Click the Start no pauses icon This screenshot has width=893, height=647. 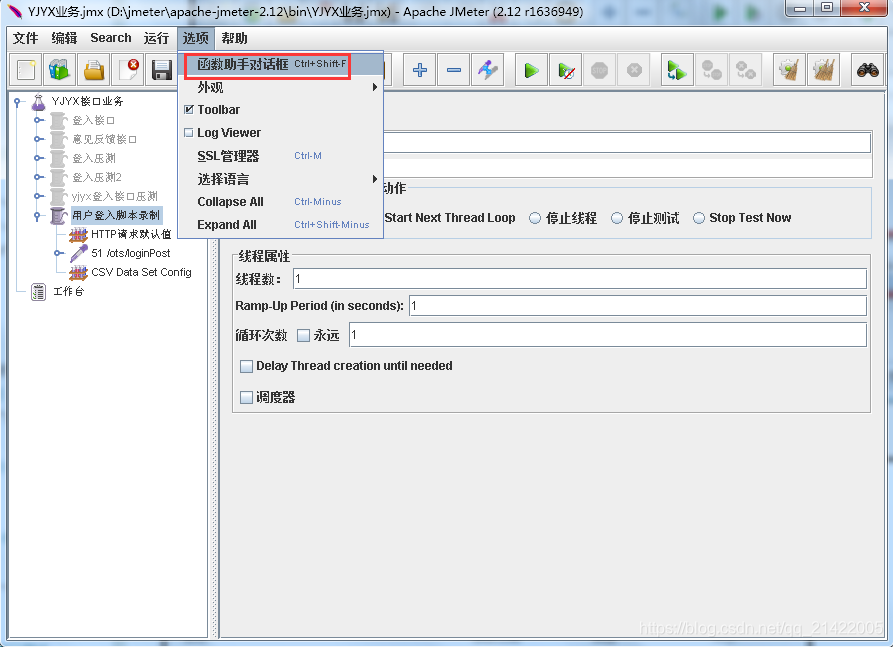(566, 70)
